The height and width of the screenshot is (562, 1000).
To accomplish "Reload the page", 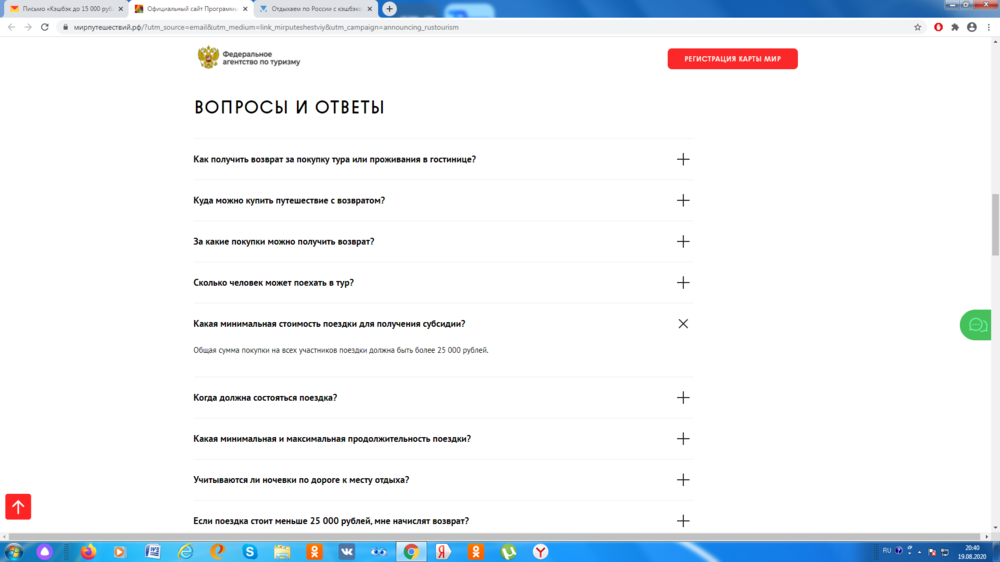I will point(45,27).
